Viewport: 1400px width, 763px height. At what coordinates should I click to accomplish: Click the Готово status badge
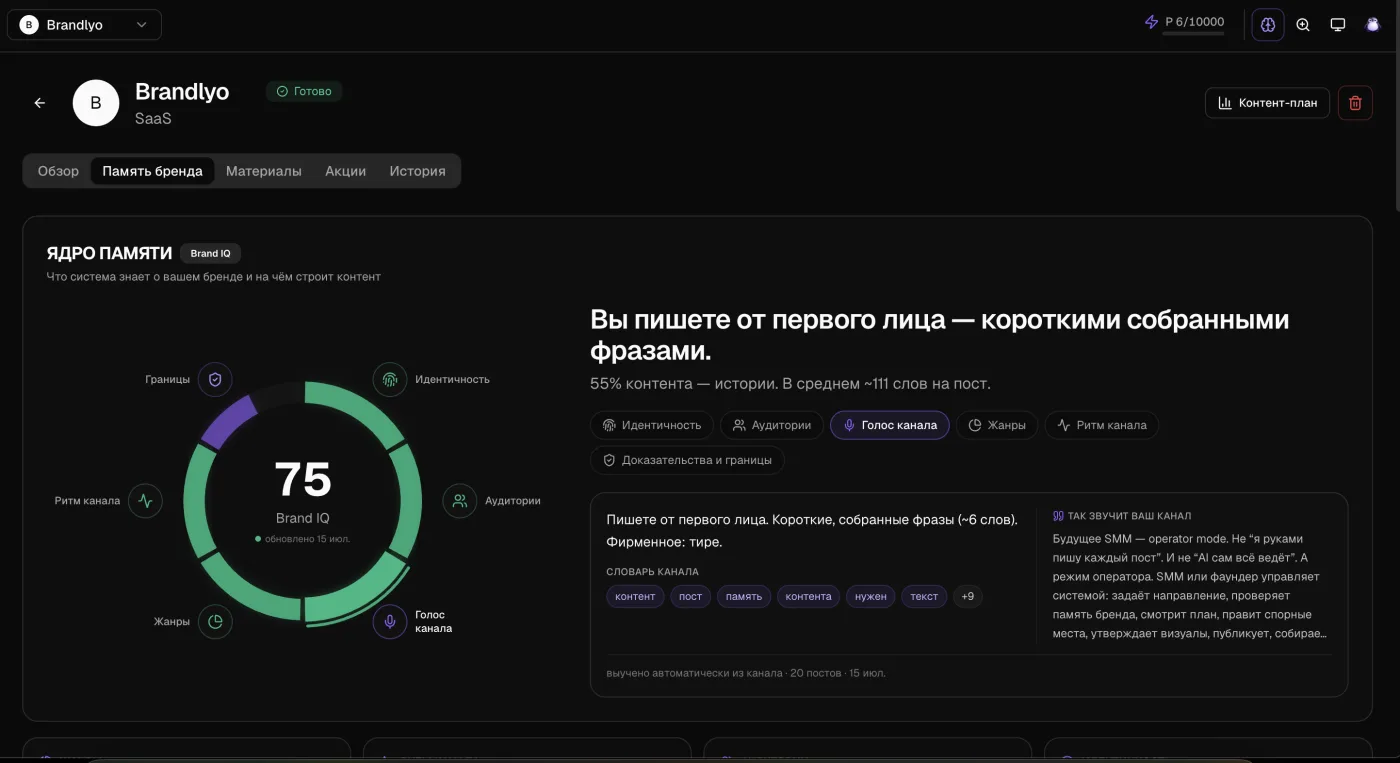(x=304, y=91)
